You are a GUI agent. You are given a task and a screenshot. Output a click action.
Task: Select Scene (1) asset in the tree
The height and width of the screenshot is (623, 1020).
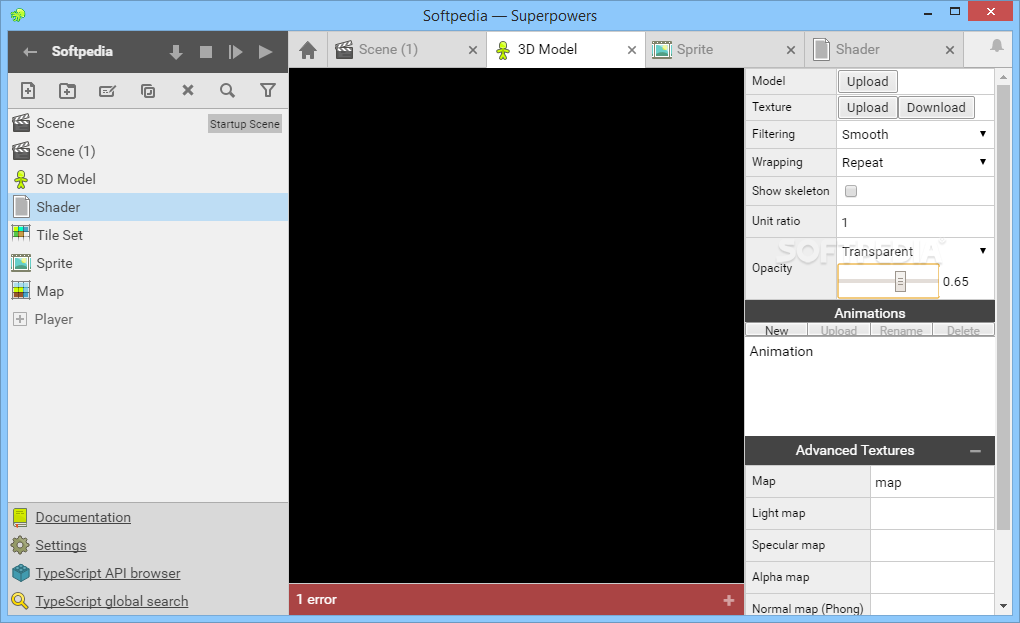click(x=148, y=151)
